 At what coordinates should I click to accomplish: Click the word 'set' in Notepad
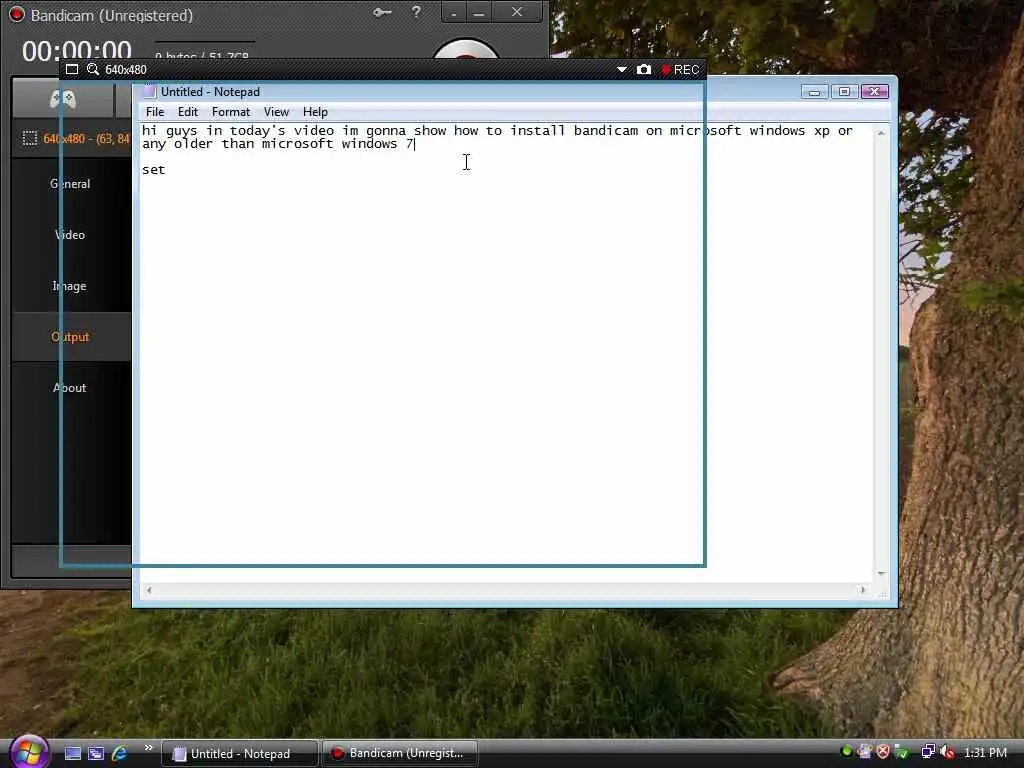coord(153,170)
